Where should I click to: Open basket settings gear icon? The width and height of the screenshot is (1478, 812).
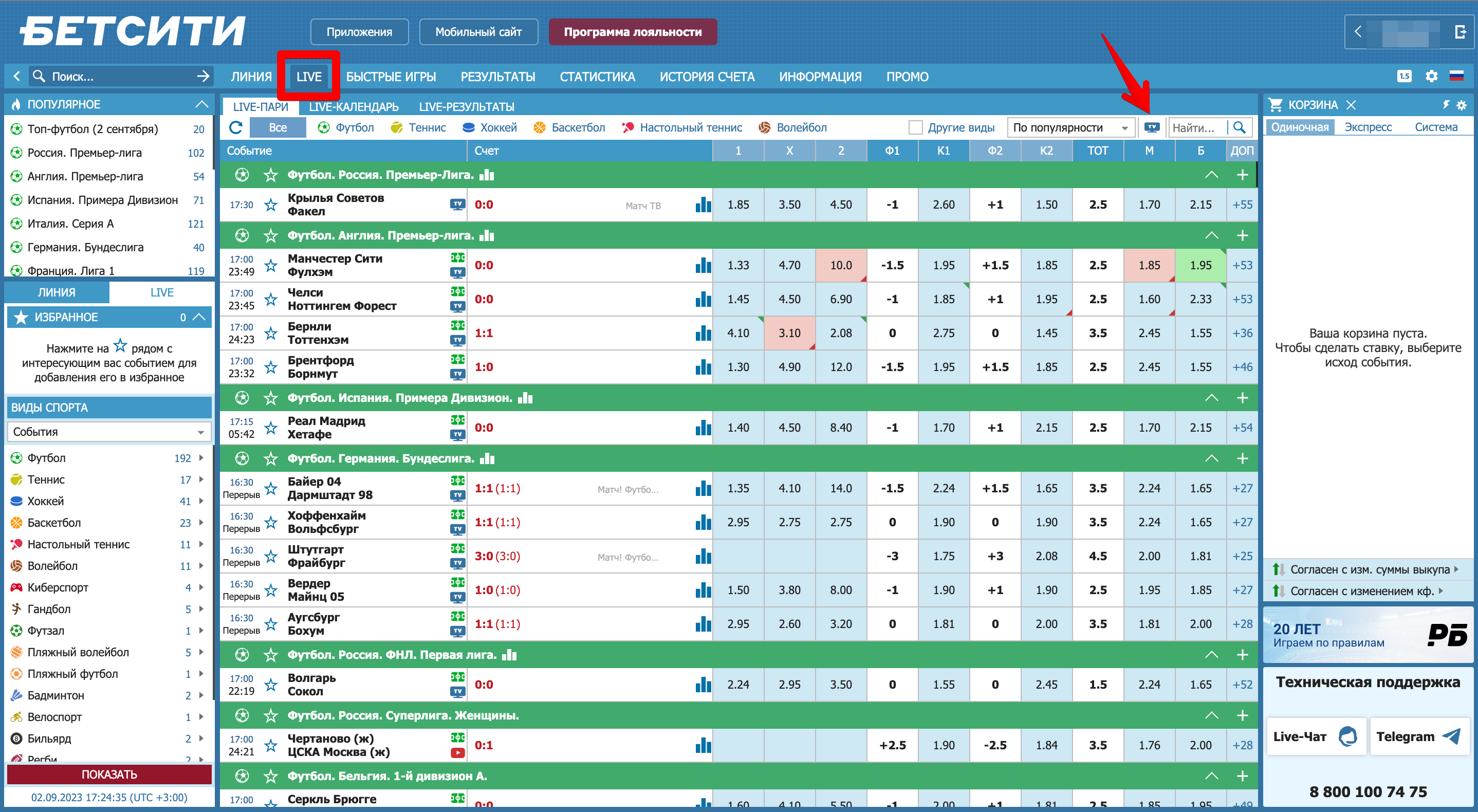pos(1461,105)
